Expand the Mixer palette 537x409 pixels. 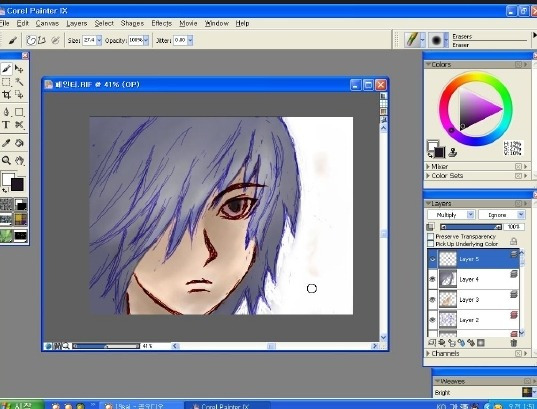(x=428, y=166)
